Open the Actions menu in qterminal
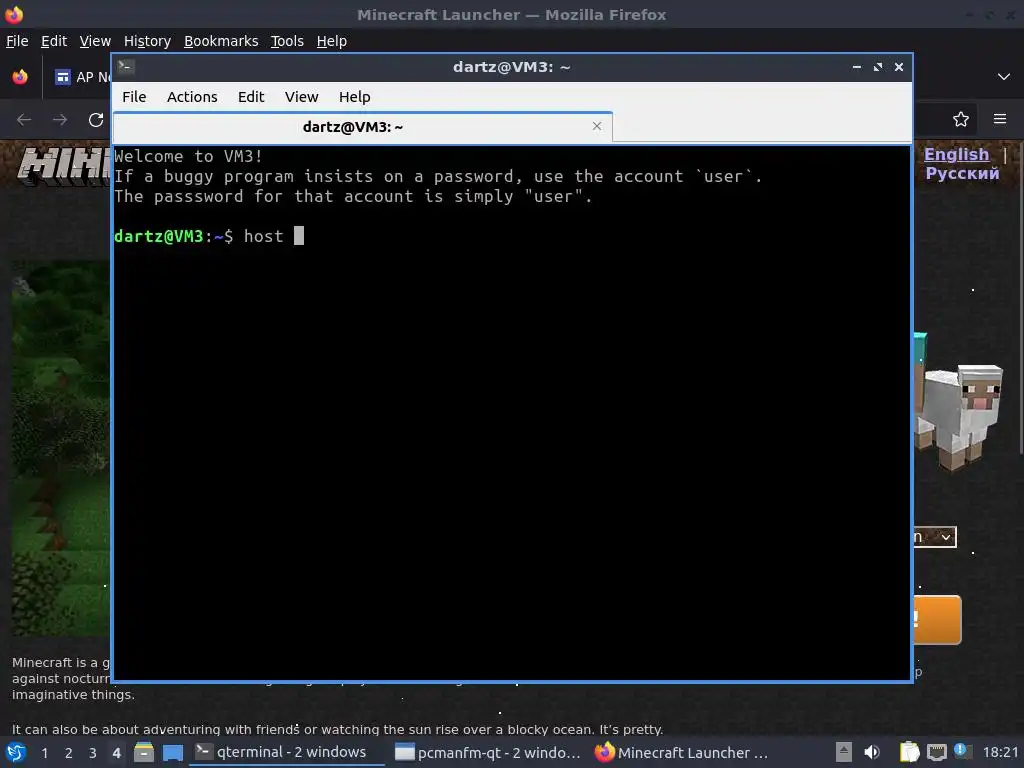This screenshot has height=768, width=1024. coord(192,97)
